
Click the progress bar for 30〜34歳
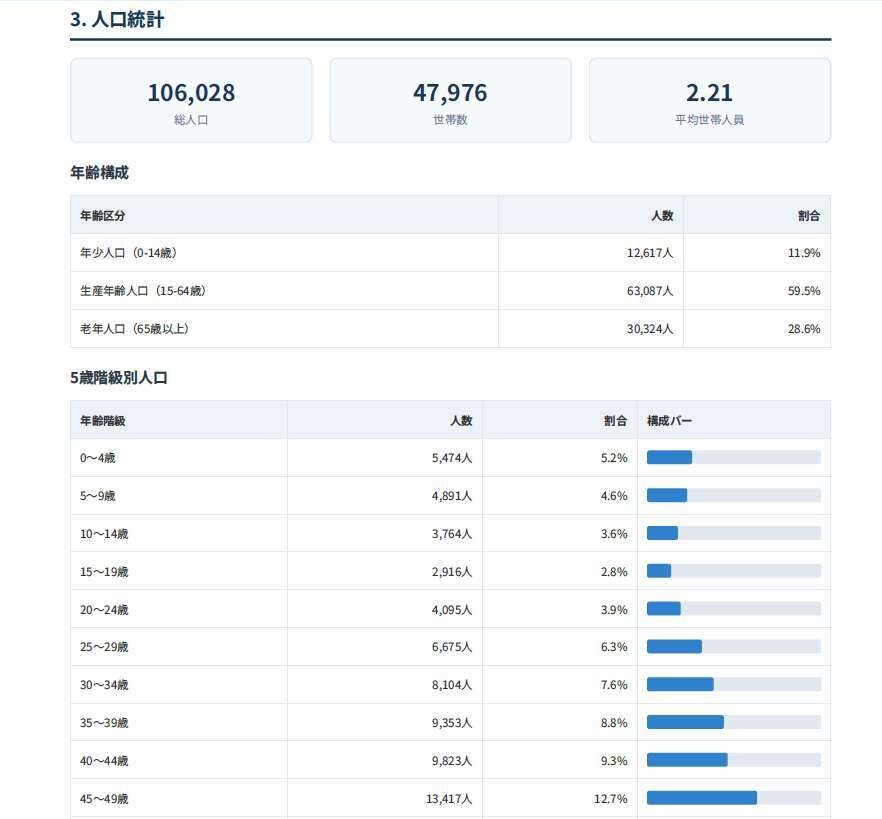pos(734,684)
